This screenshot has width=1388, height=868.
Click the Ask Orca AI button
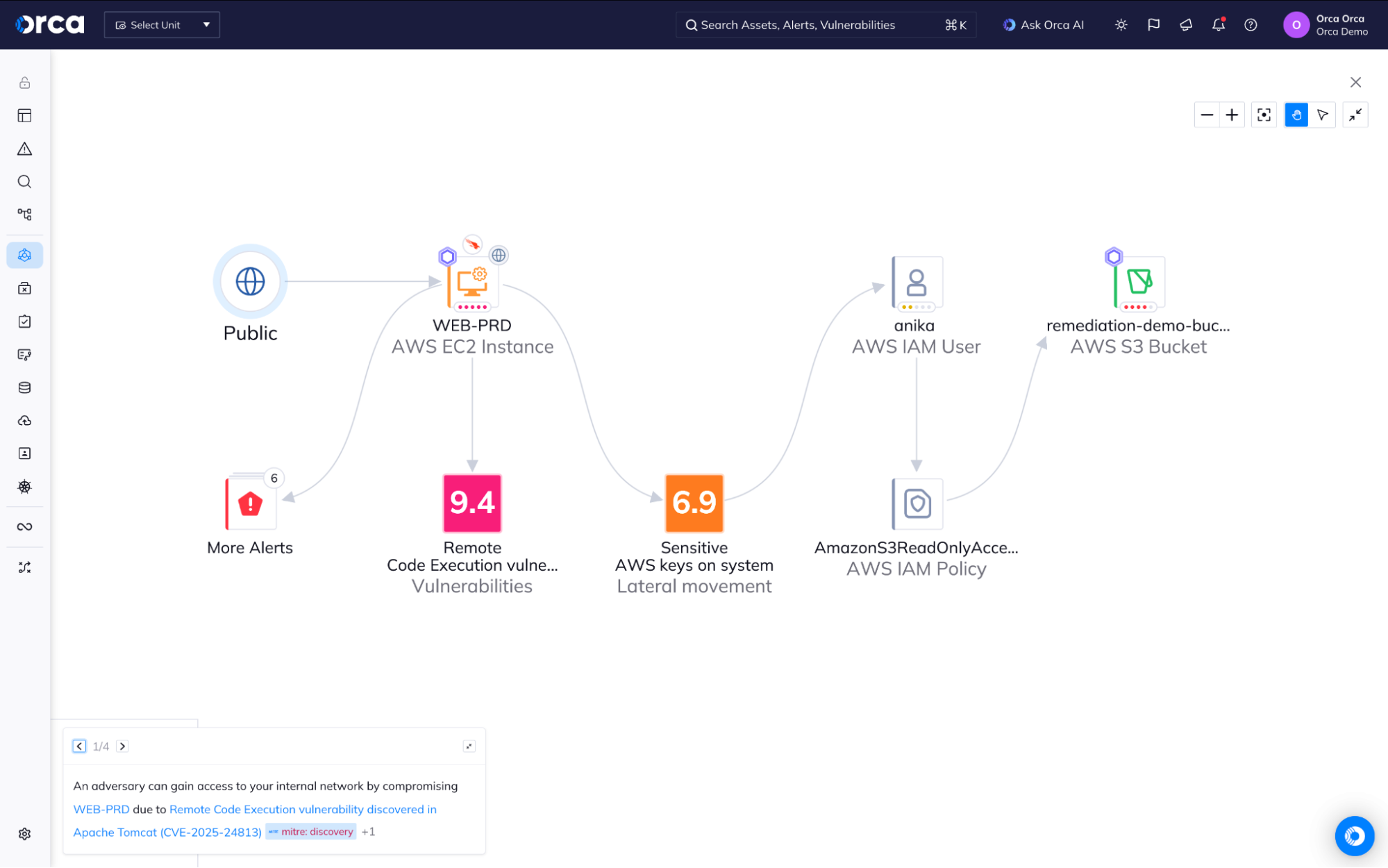1043,25
